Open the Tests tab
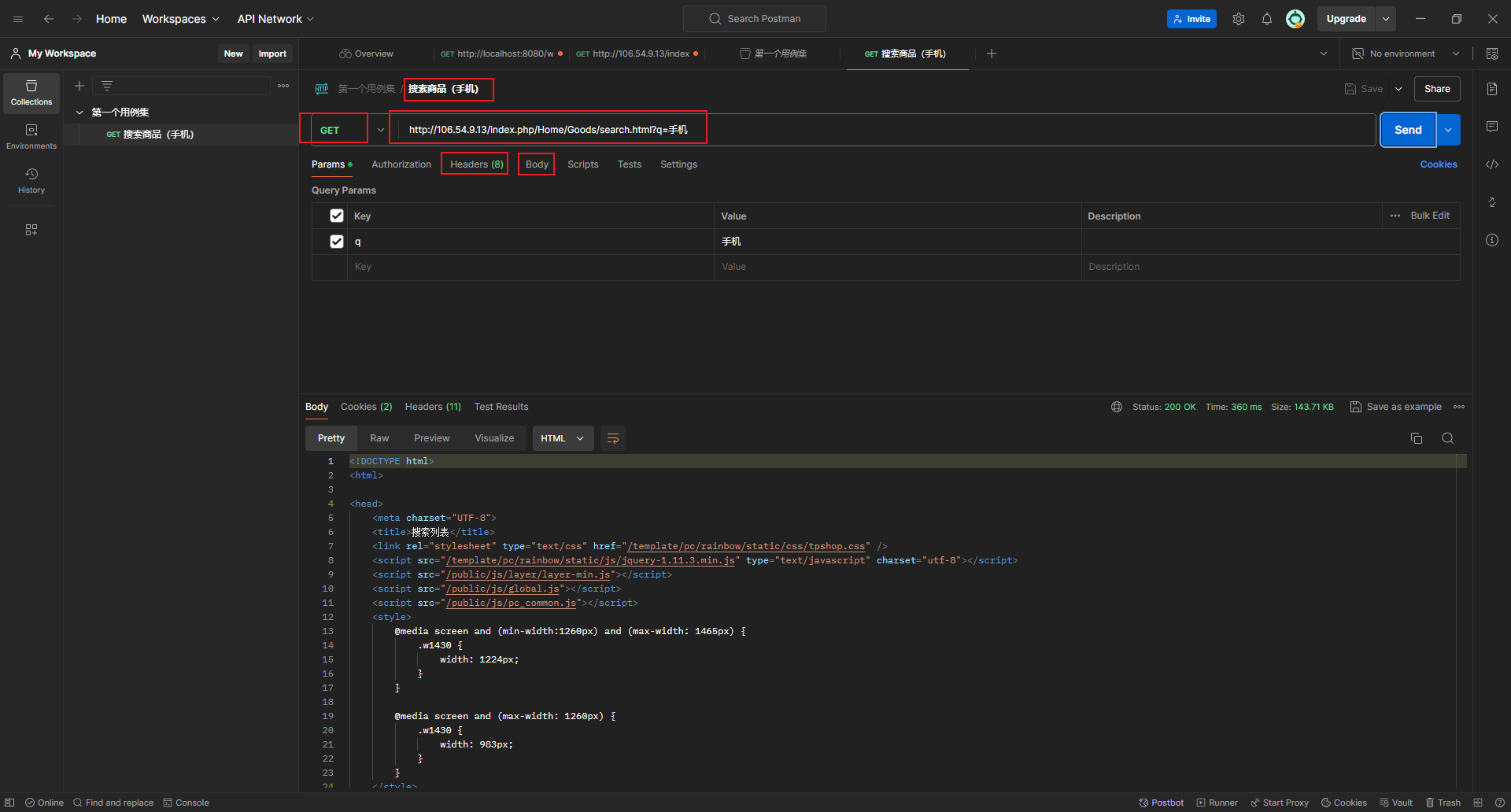 coord(630,164)
